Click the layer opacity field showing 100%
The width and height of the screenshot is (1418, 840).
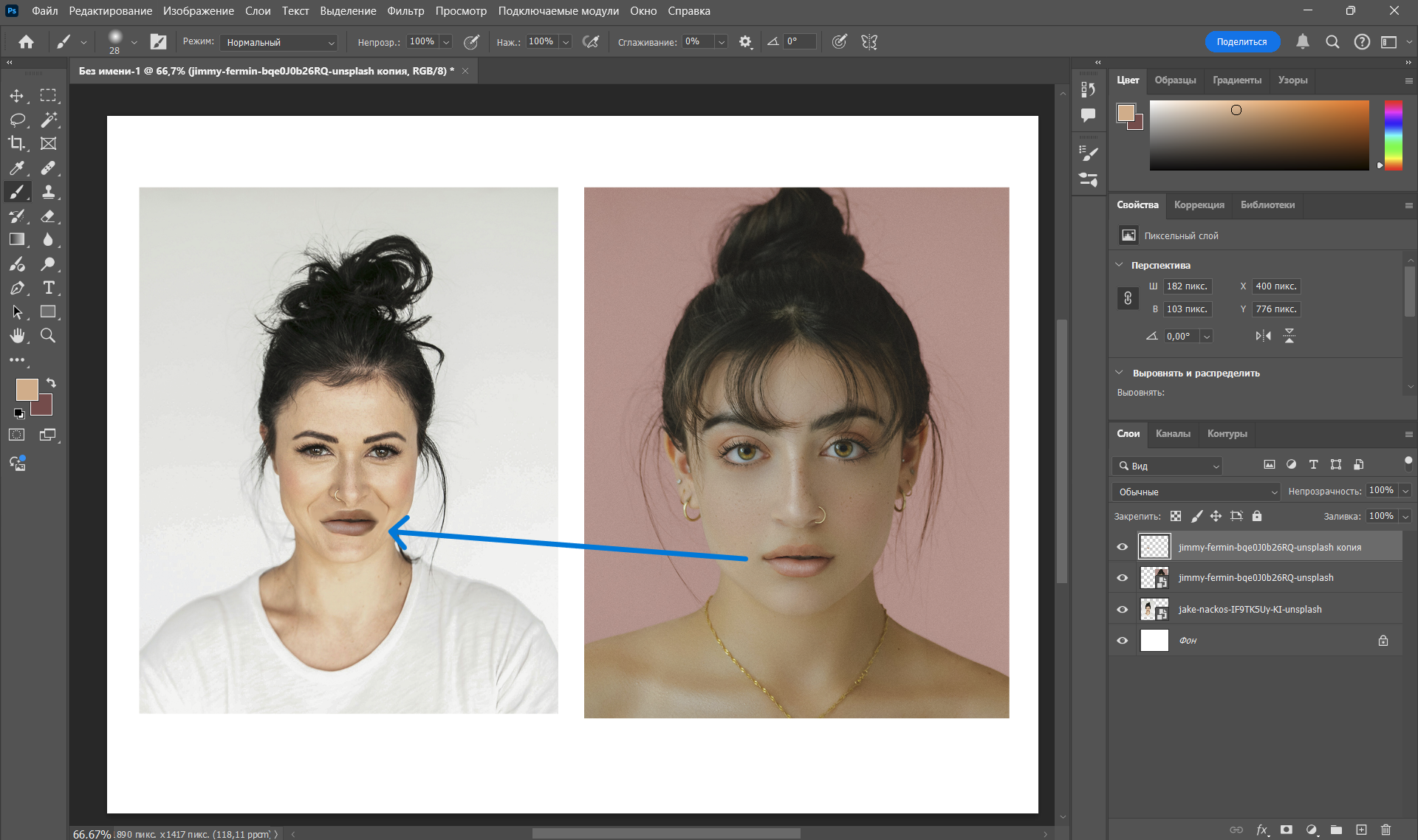1382,490
